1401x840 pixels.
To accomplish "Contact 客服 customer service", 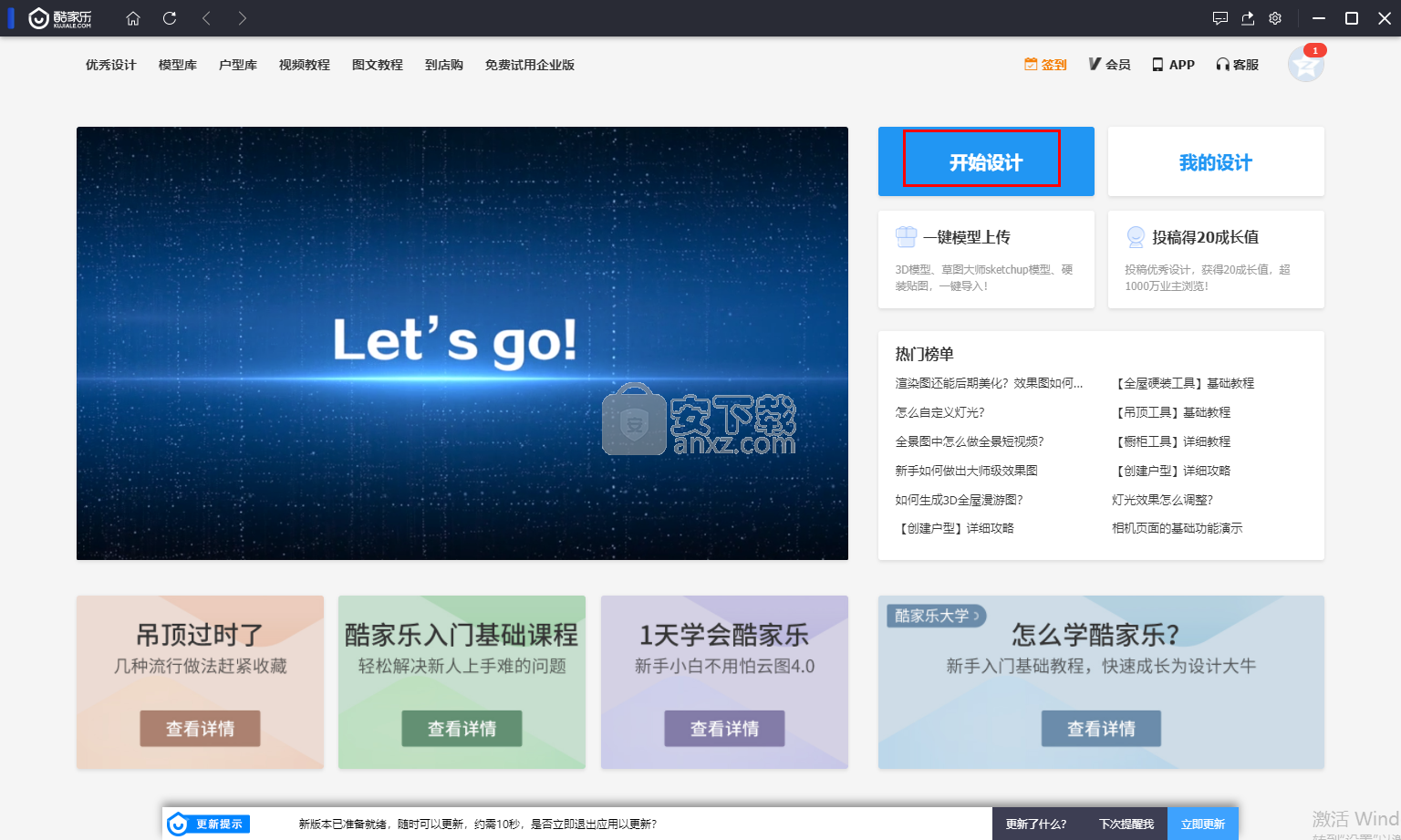I will pos(1237,65).
